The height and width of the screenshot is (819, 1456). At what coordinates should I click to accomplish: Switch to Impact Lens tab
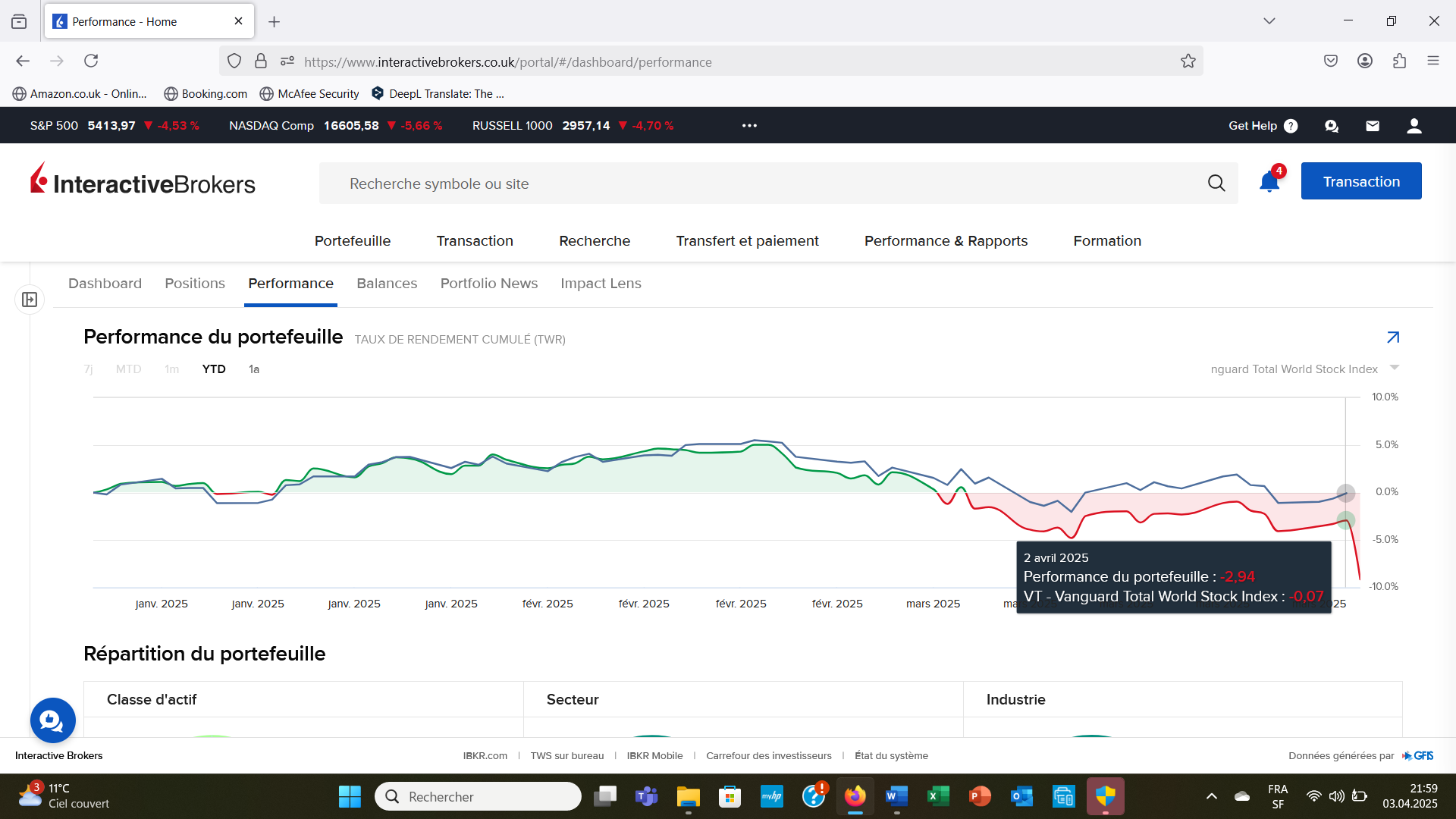[601, 284]
